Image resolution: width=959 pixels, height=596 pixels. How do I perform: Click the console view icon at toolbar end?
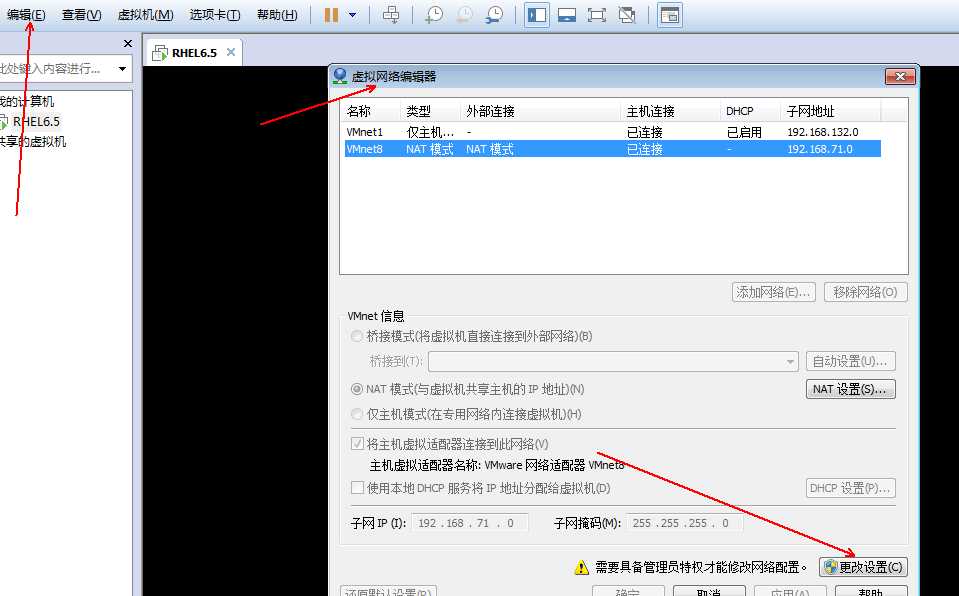(670, 15)
